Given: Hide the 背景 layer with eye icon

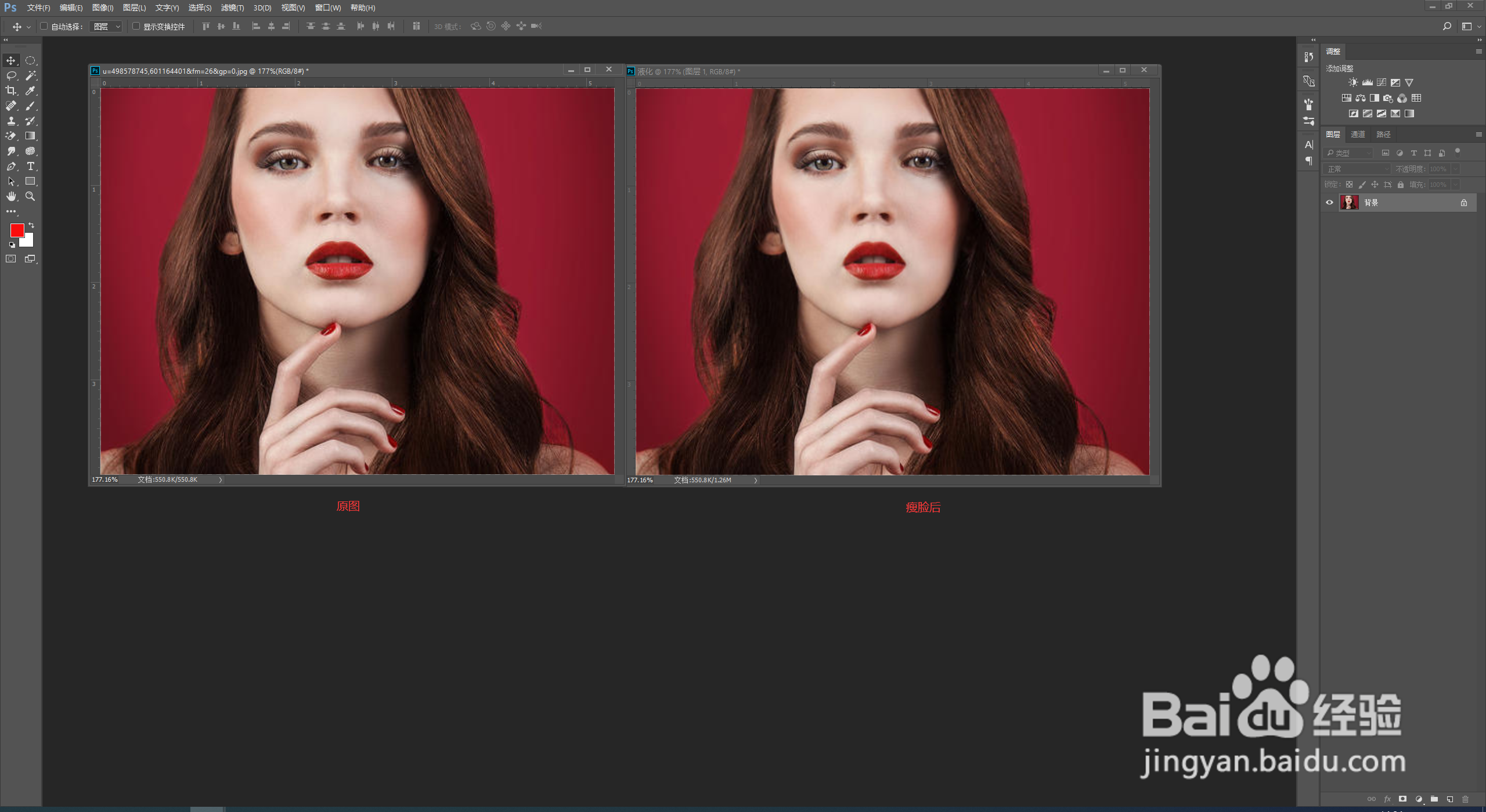Looking at the screenshot, I should click(x=1329, y=203).
